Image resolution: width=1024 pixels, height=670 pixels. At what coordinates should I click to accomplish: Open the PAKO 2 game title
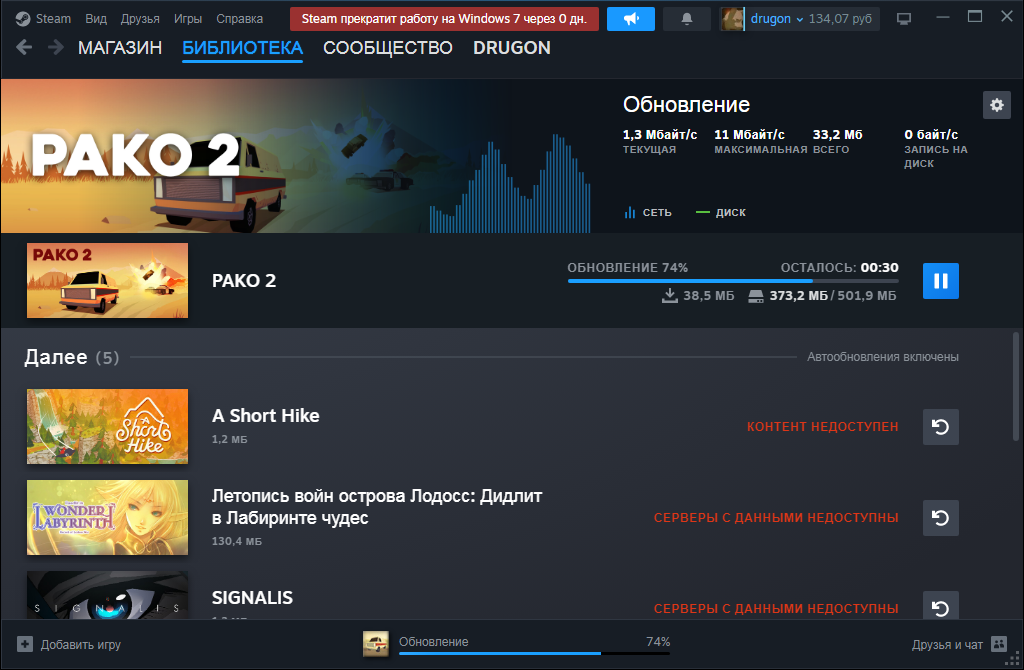(244, 281)
